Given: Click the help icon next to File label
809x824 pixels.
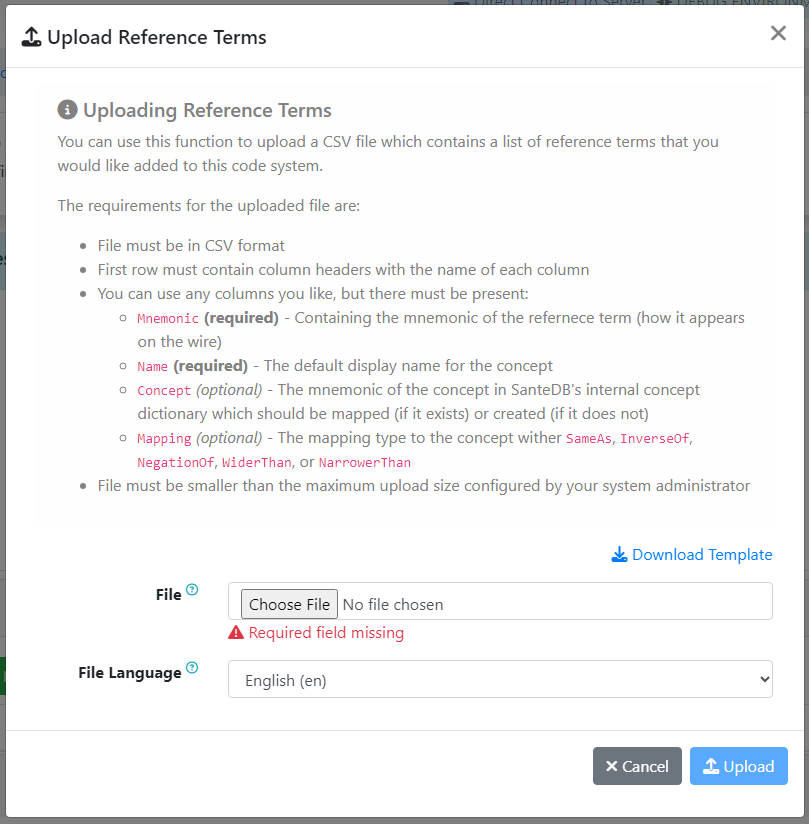Looking at the screenshot, I should pyautogui.click(x=192, y=590).
